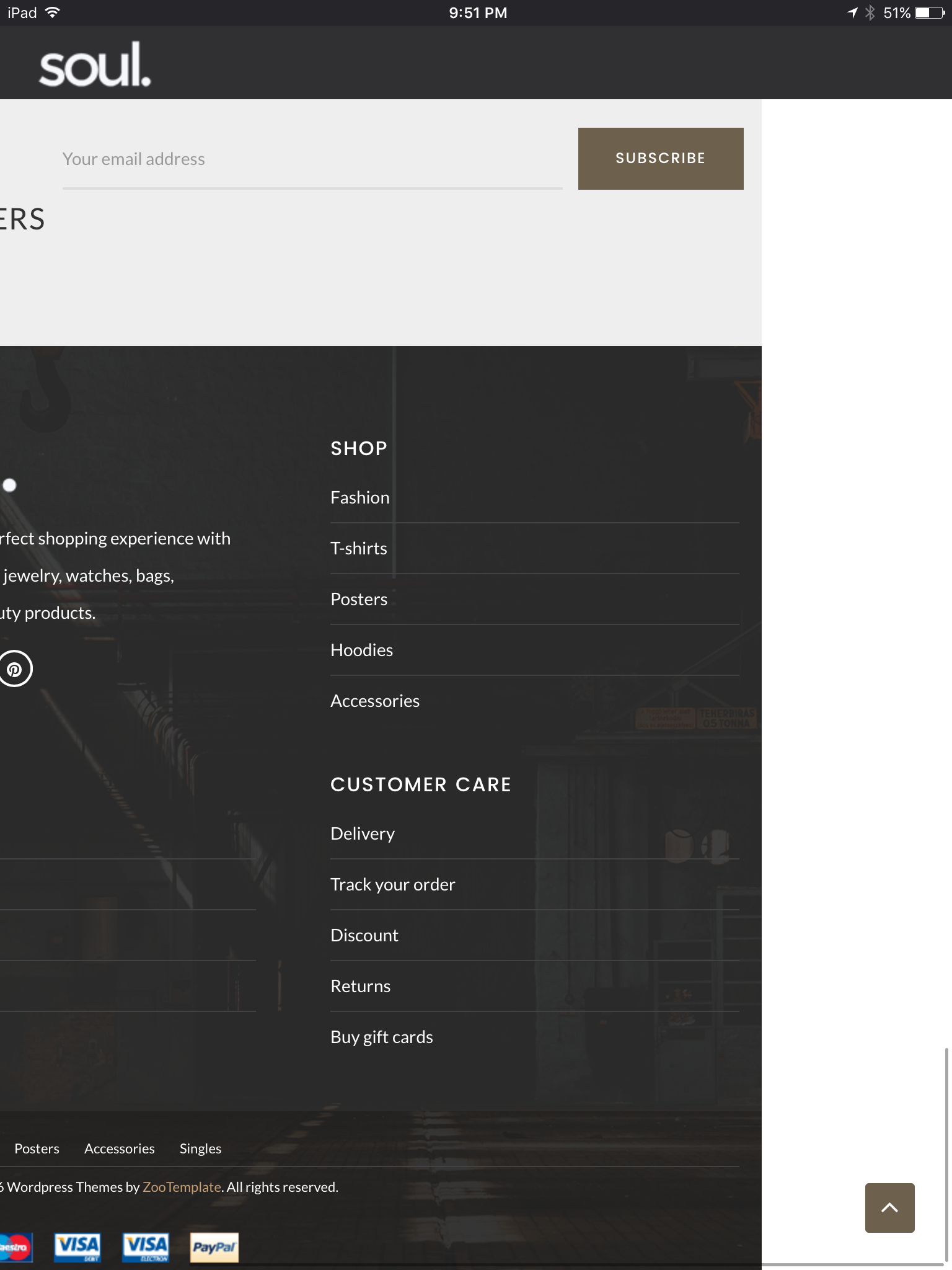Open the Fashion shop link
Viewport: 952px width, 1270px height.
(x=360, y=497)
